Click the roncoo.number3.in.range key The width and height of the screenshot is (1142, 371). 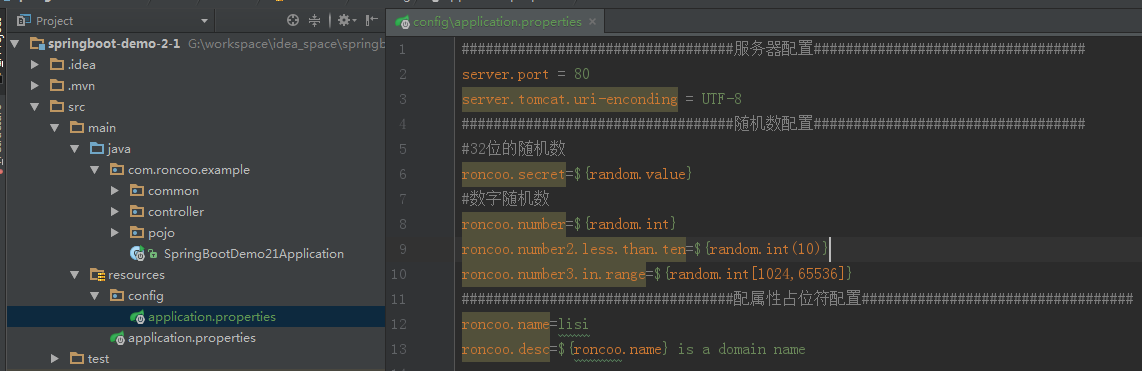(554, 274)
